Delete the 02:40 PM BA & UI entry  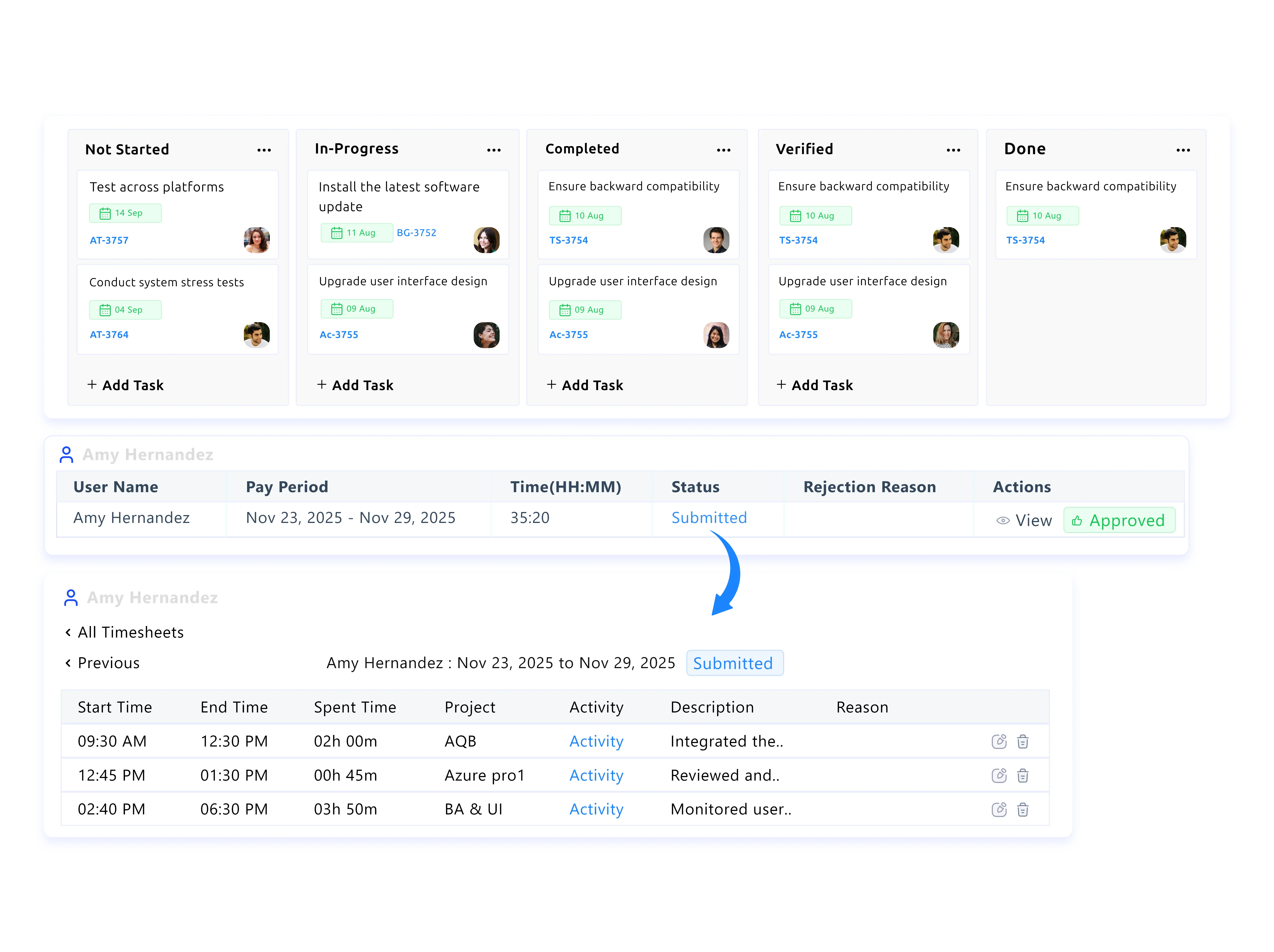(x=1023, y=809)
